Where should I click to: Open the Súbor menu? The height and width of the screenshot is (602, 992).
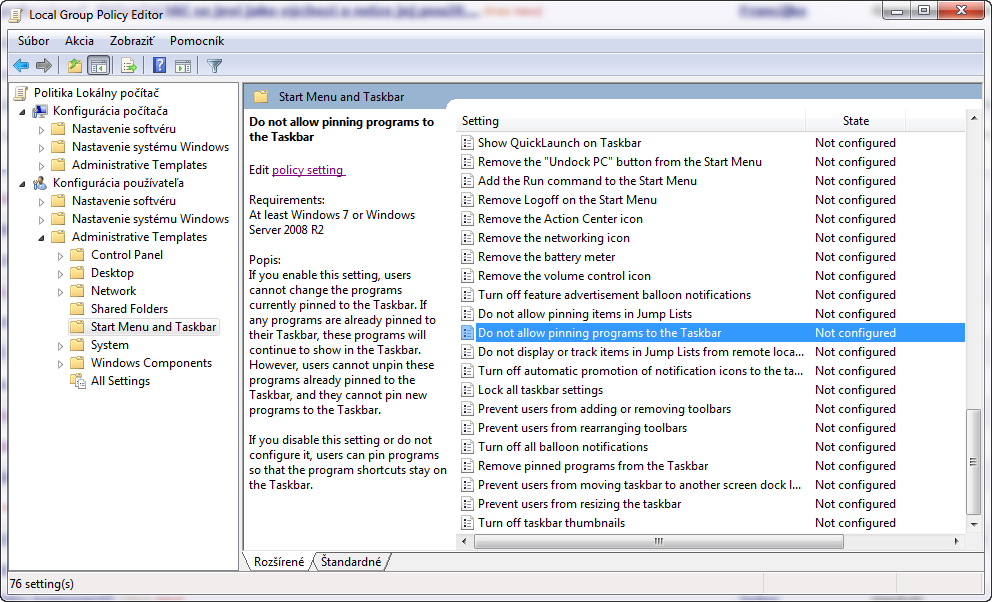tap(34, 40)
